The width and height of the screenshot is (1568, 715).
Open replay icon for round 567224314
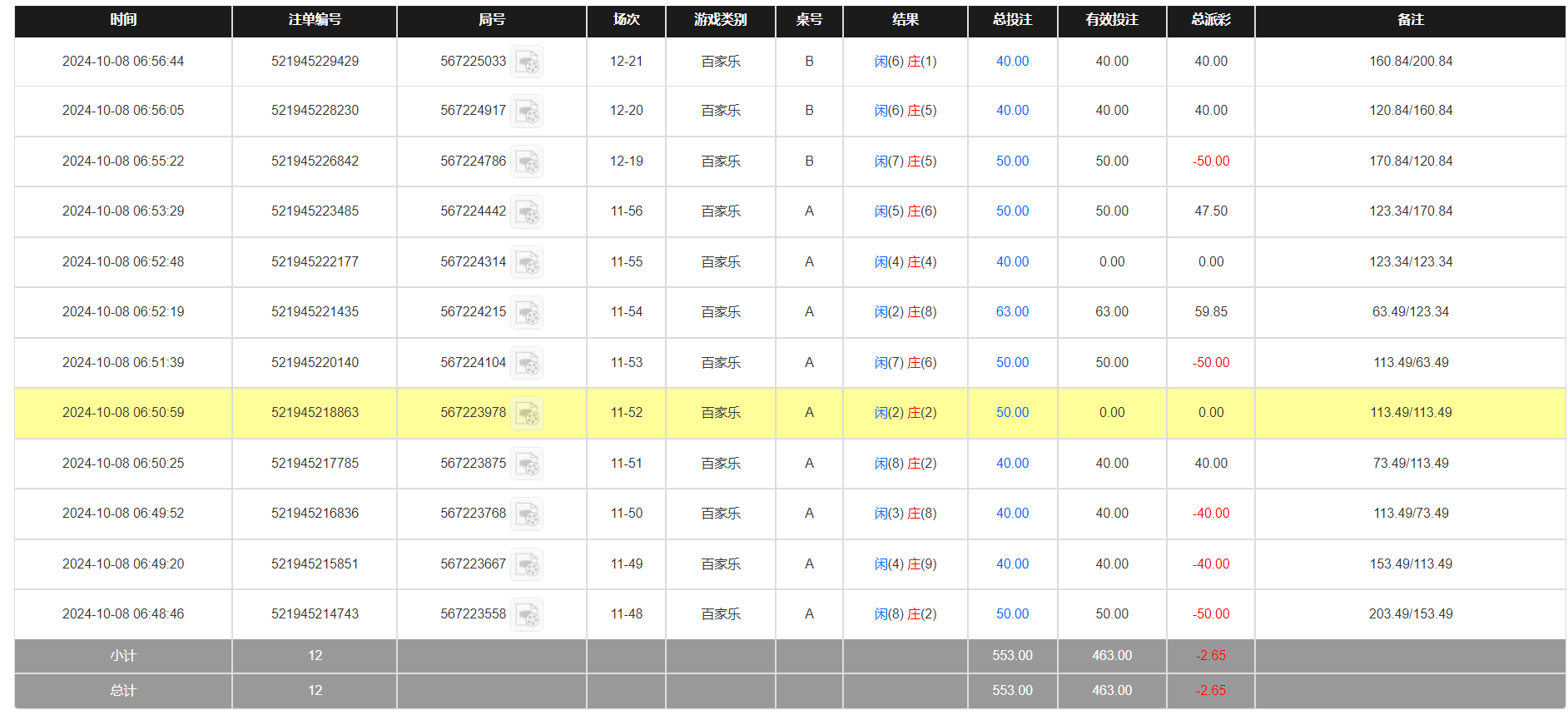(x=527, y=263)
